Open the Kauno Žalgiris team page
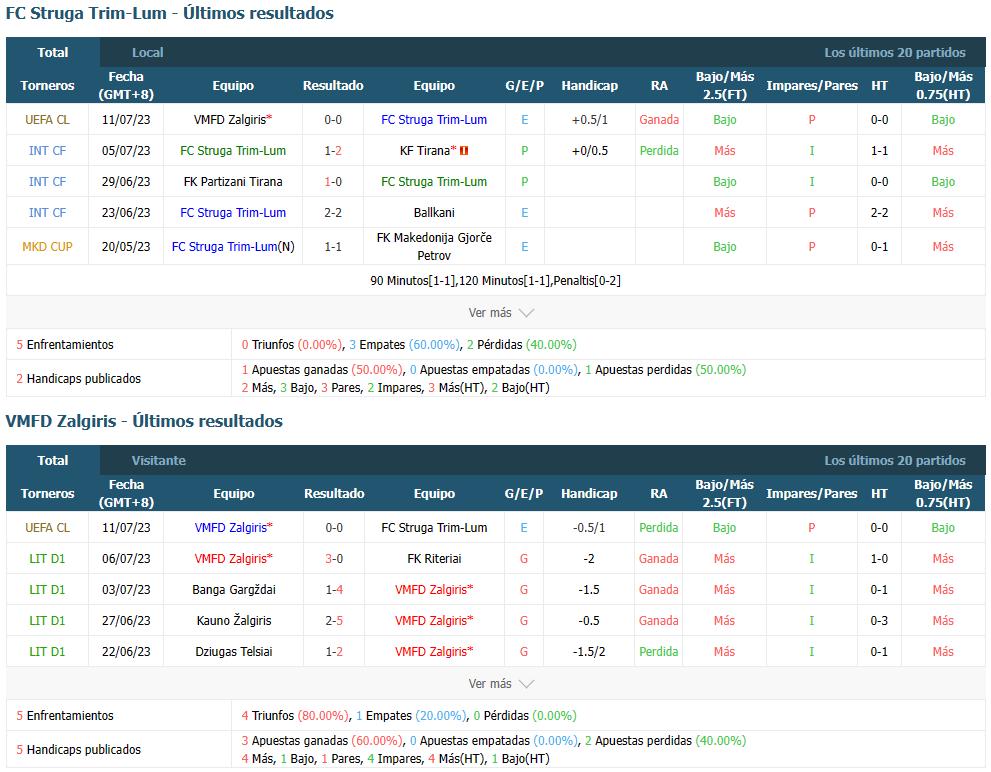Screen dimensions: 991x772 coord(234,620)
